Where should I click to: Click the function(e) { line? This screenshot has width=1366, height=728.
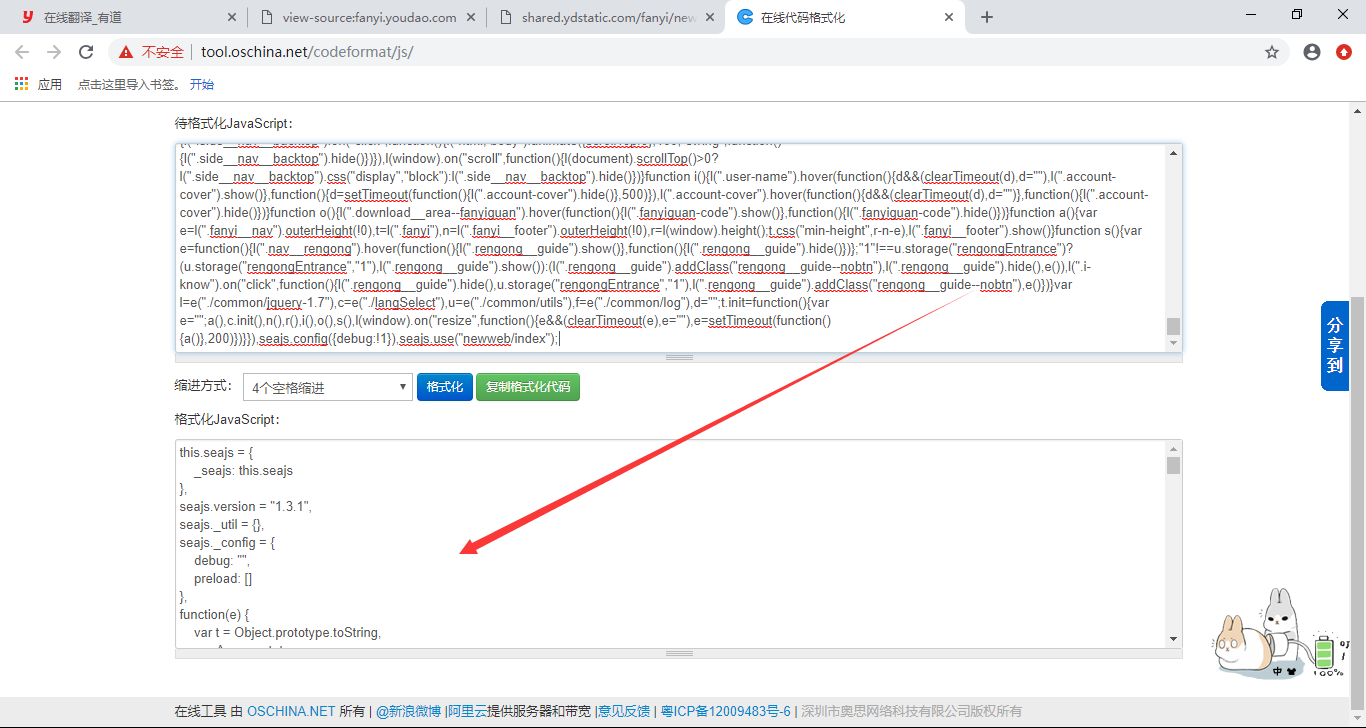click(215, 614)
